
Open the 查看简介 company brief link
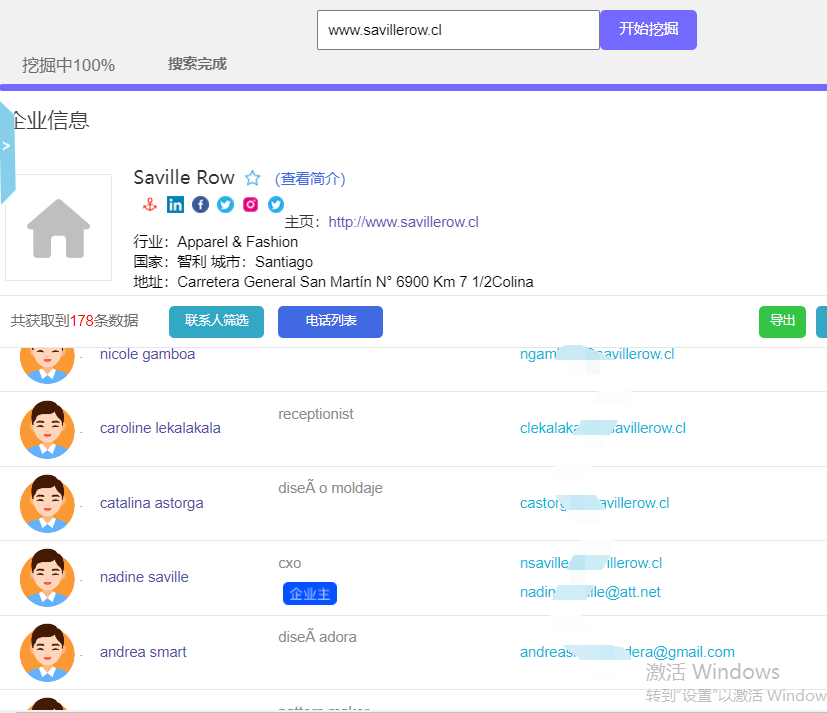(310, 178)
